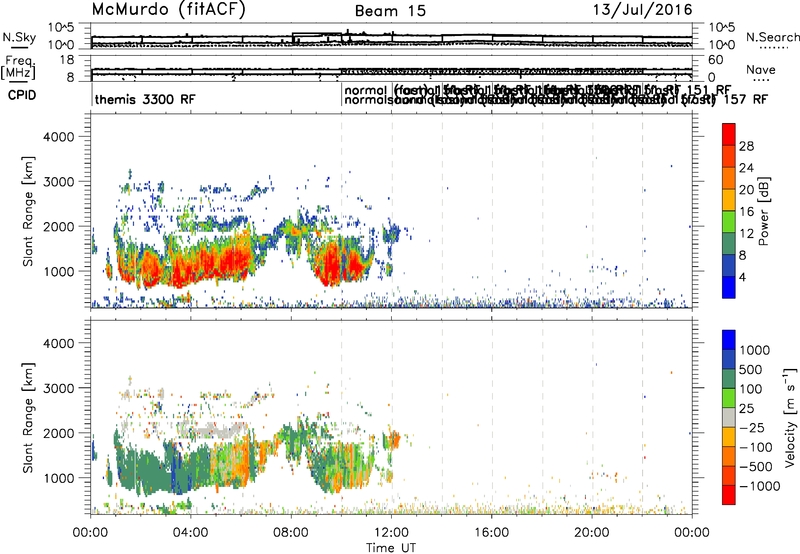Select the 4000 tick of the Velocity panel
800x554 pixels.
58,343
